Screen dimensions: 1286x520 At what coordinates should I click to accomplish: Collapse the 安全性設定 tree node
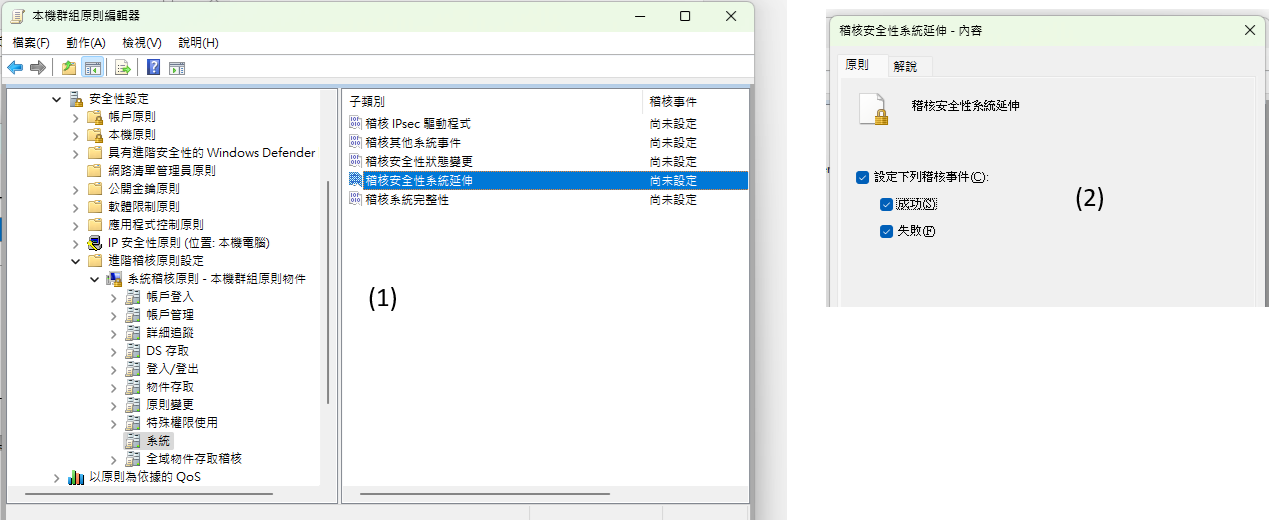coord(56,98)
